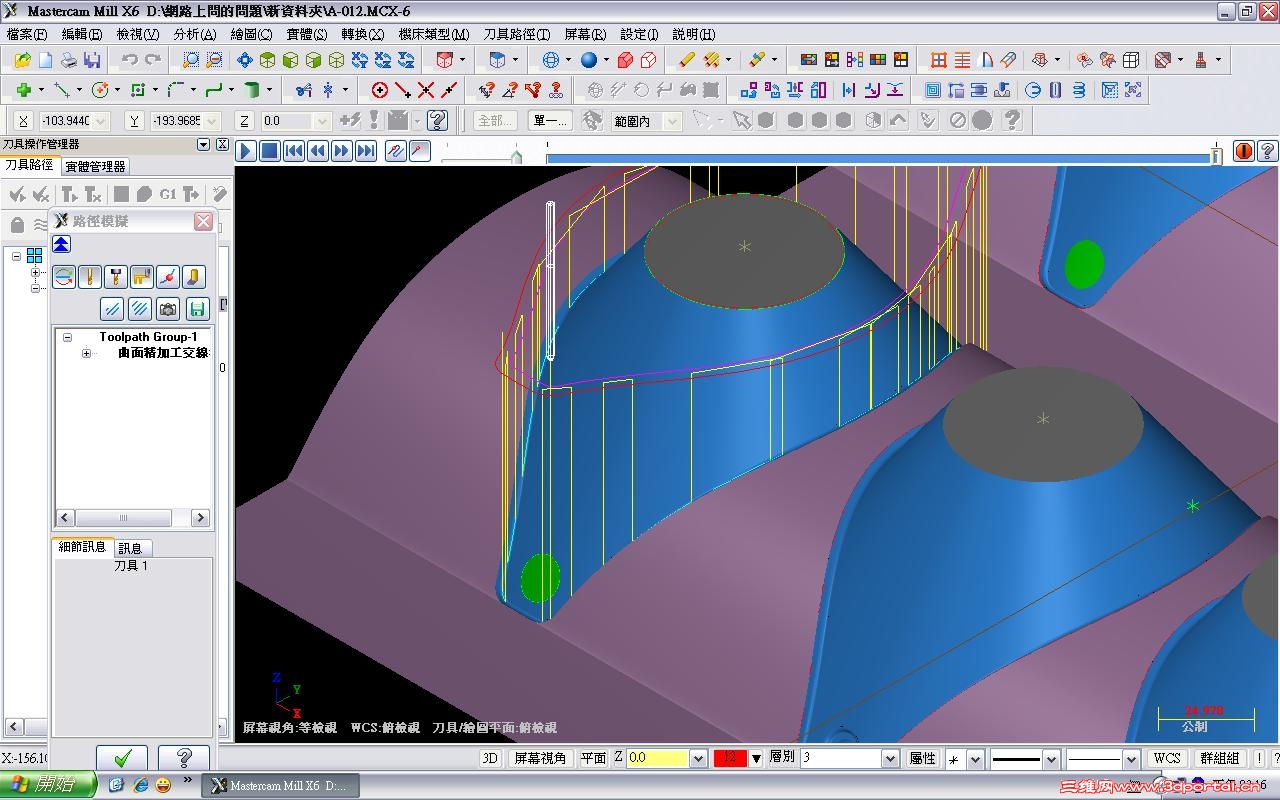The height and width of the screenshot is (800, 1280).
Task: Expand the 曲面精加工交線 toolpath node
Action: click(86, 353)
